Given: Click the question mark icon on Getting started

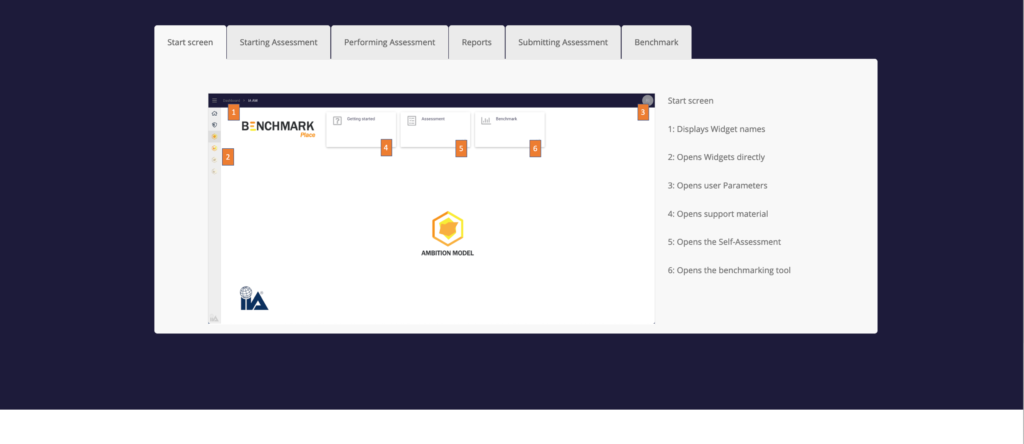Looking at the screenshot, I should coord(338,121).
